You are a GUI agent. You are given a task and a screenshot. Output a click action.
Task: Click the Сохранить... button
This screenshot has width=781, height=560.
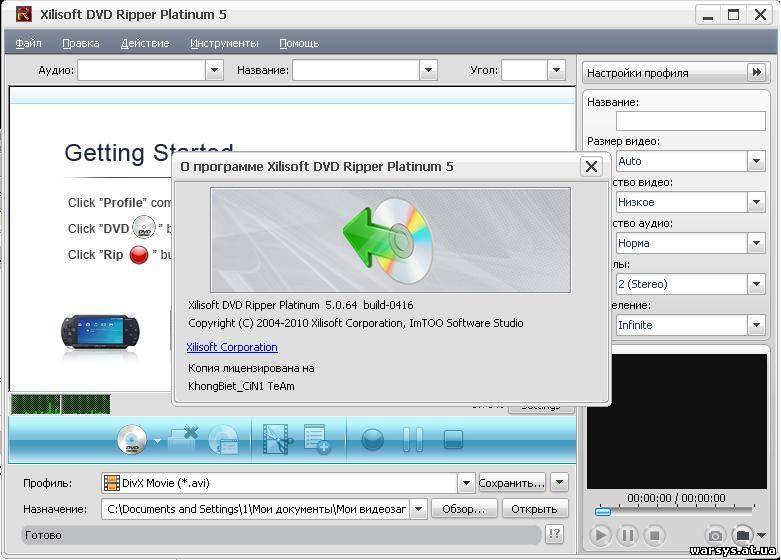[x=512, y=483]
